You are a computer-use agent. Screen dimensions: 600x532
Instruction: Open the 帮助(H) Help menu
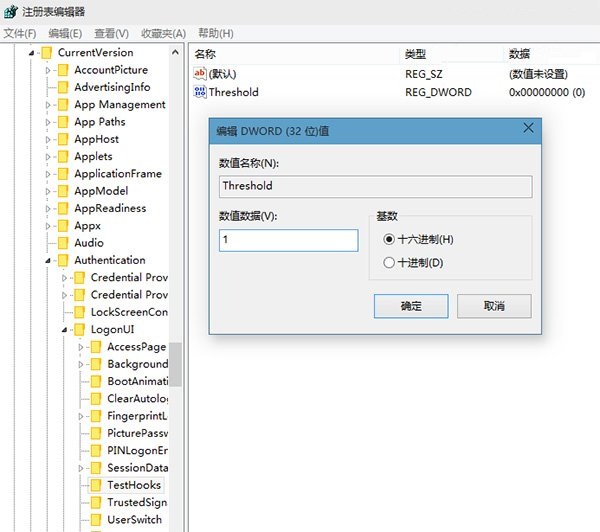tap(216, 33)
